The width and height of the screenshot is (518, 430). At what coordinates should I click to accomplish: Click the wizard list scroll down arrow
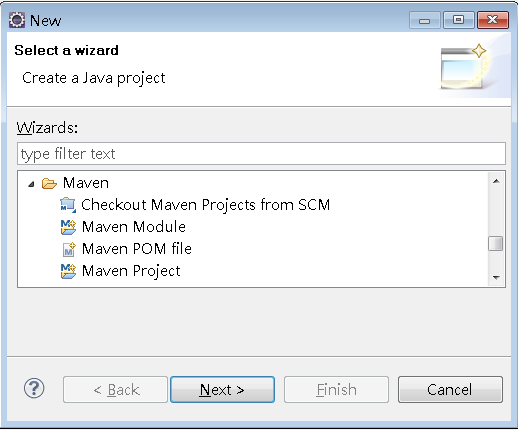(496, 277)
